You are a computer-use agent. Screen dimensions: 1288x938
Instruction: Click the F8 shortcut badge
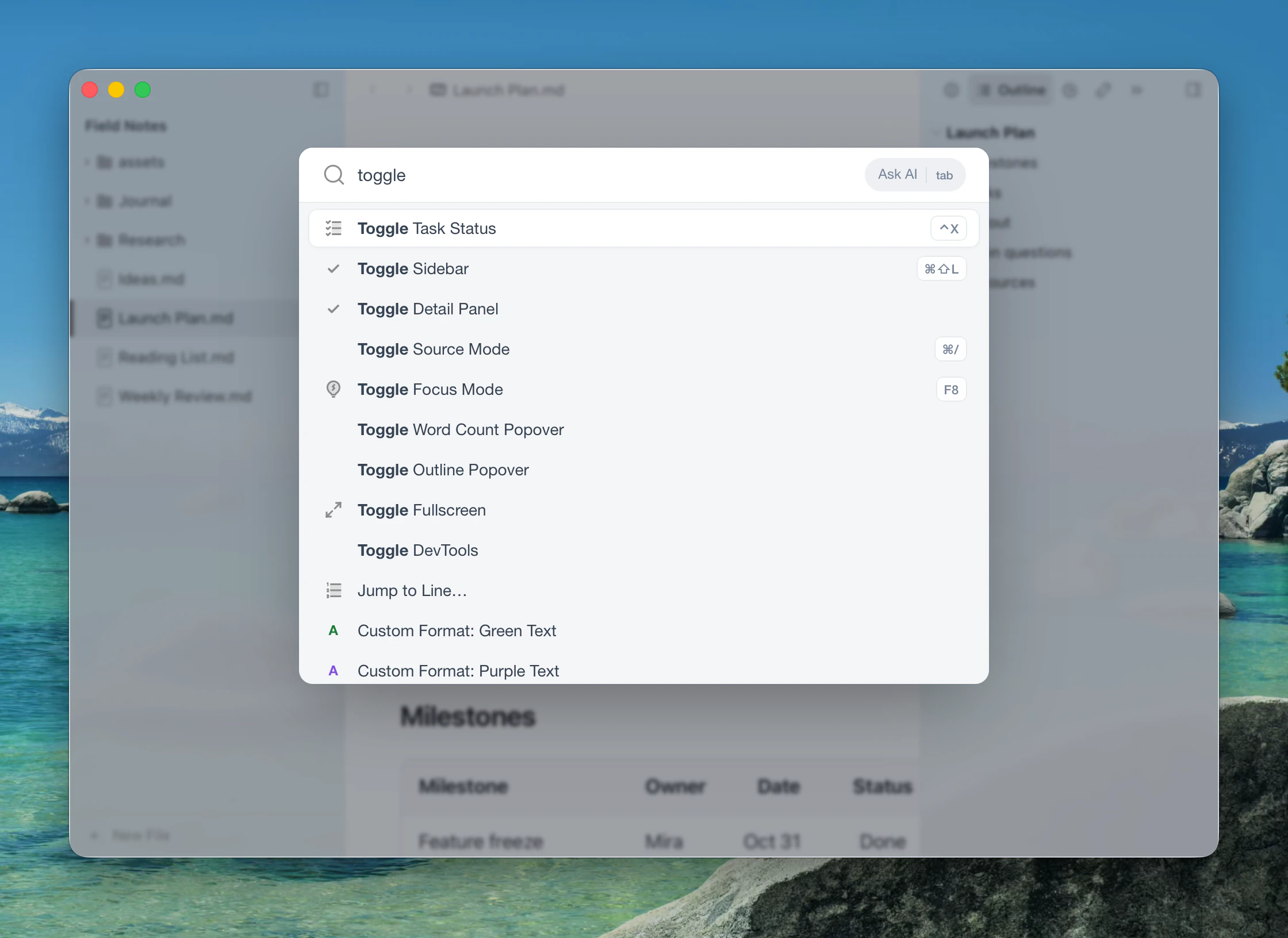(951, 389)
